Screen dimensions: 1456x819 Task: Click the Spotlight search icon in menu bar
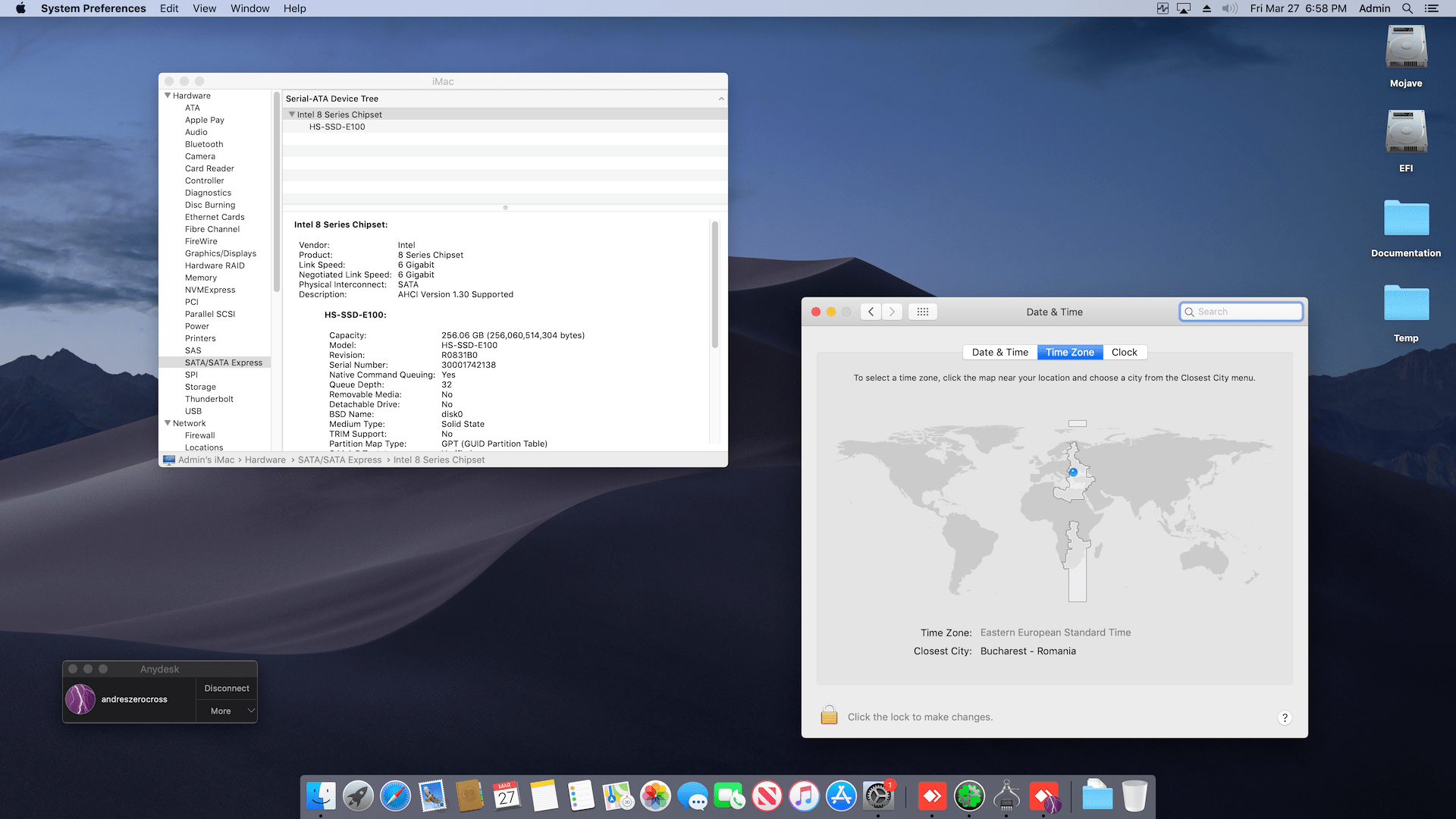point(1407,8)
